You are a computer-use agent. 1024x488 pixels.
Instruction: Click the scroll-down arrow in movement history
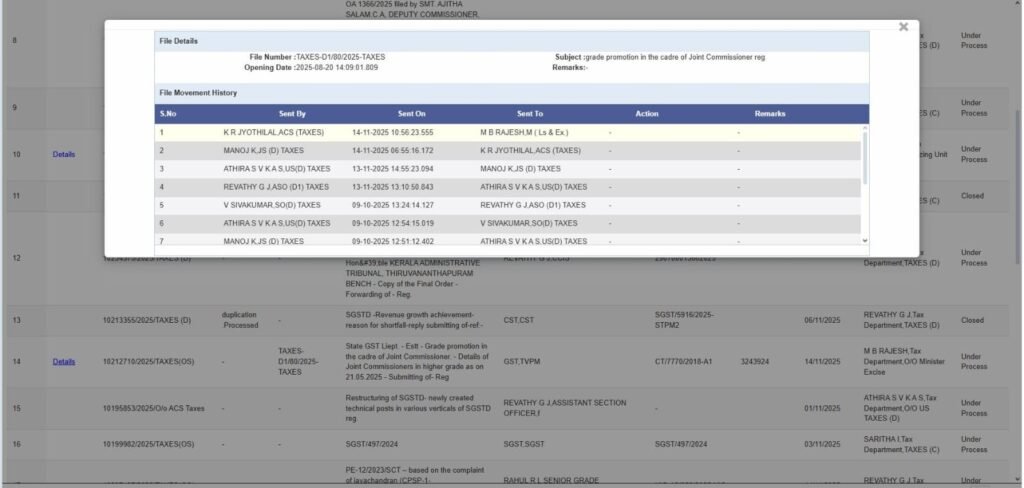click(865, 240)
